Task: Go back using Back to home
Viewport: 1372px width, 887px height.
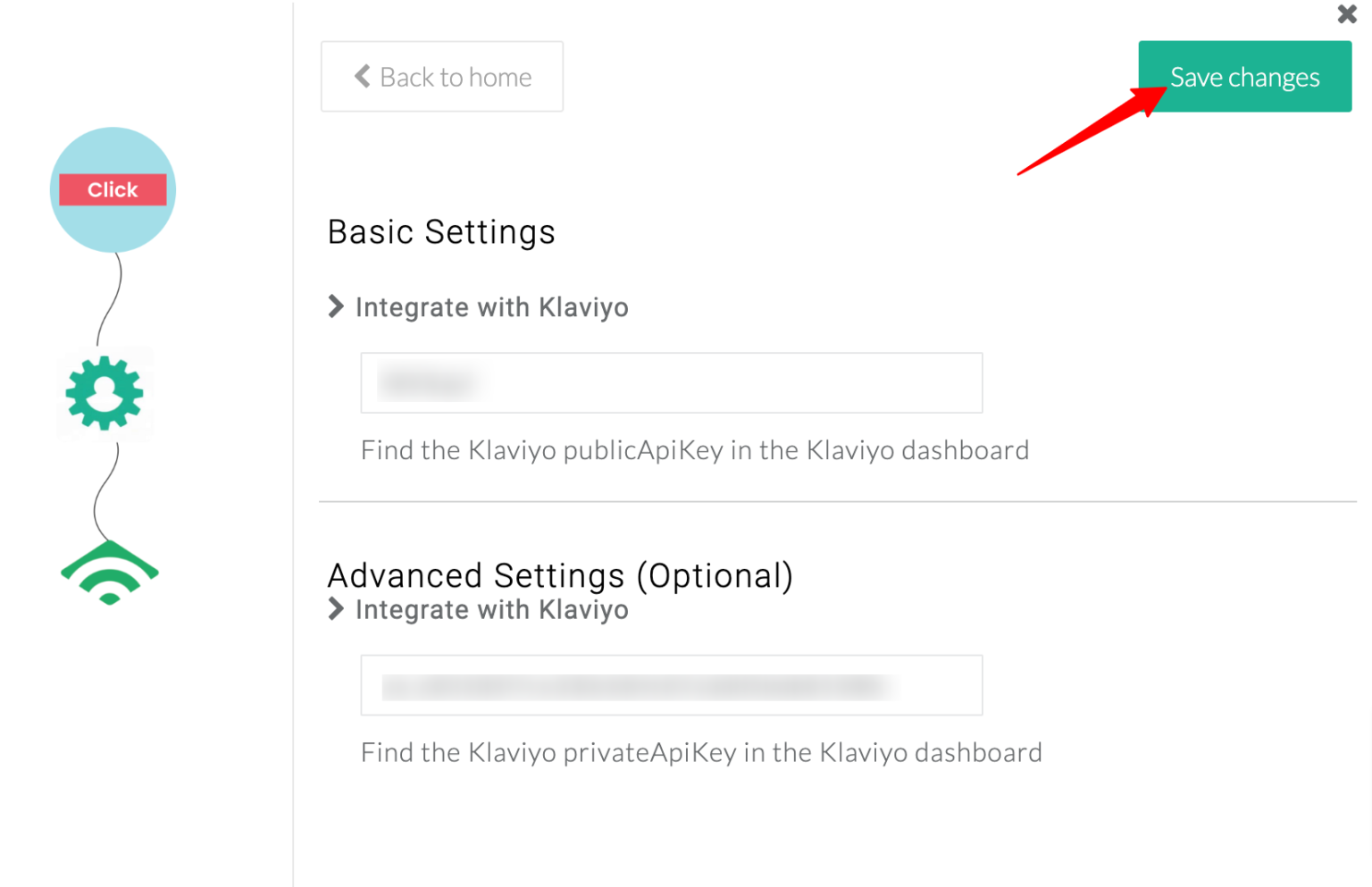Action: point(441,77)
